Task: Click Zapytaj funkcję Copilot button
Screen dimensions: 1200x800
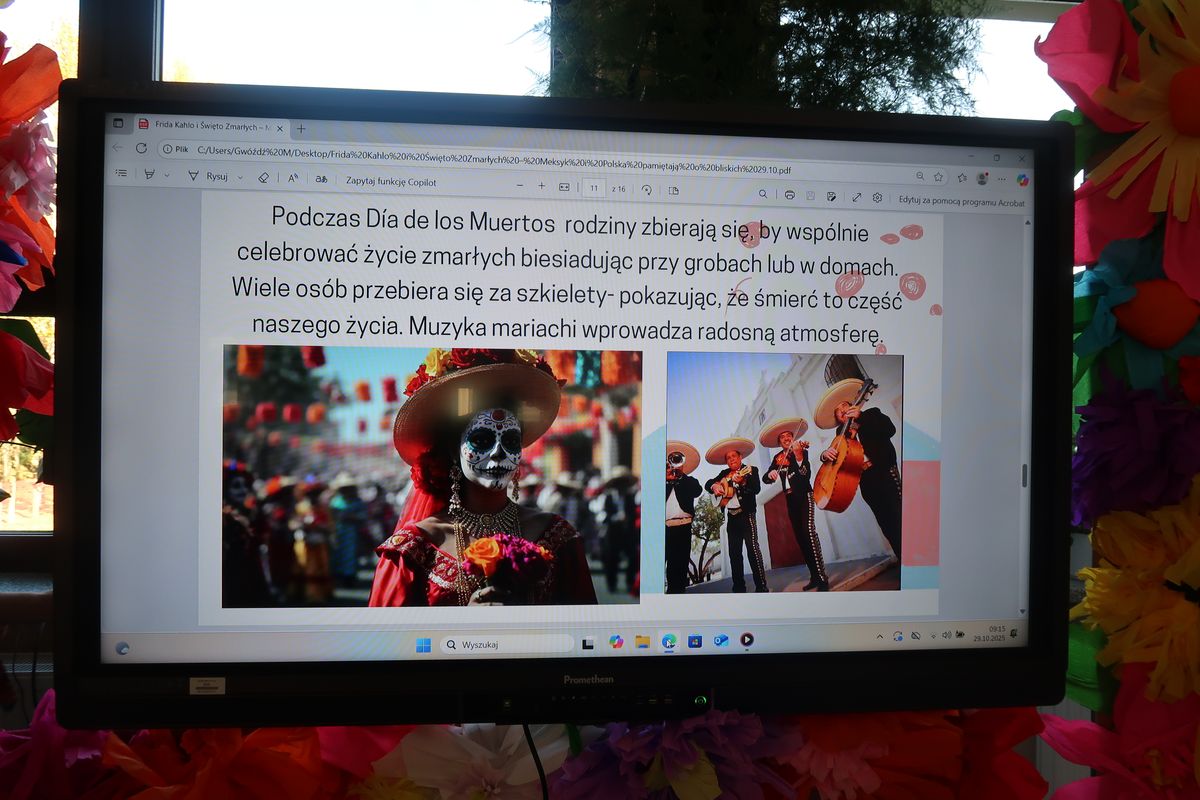Action: 391,182
